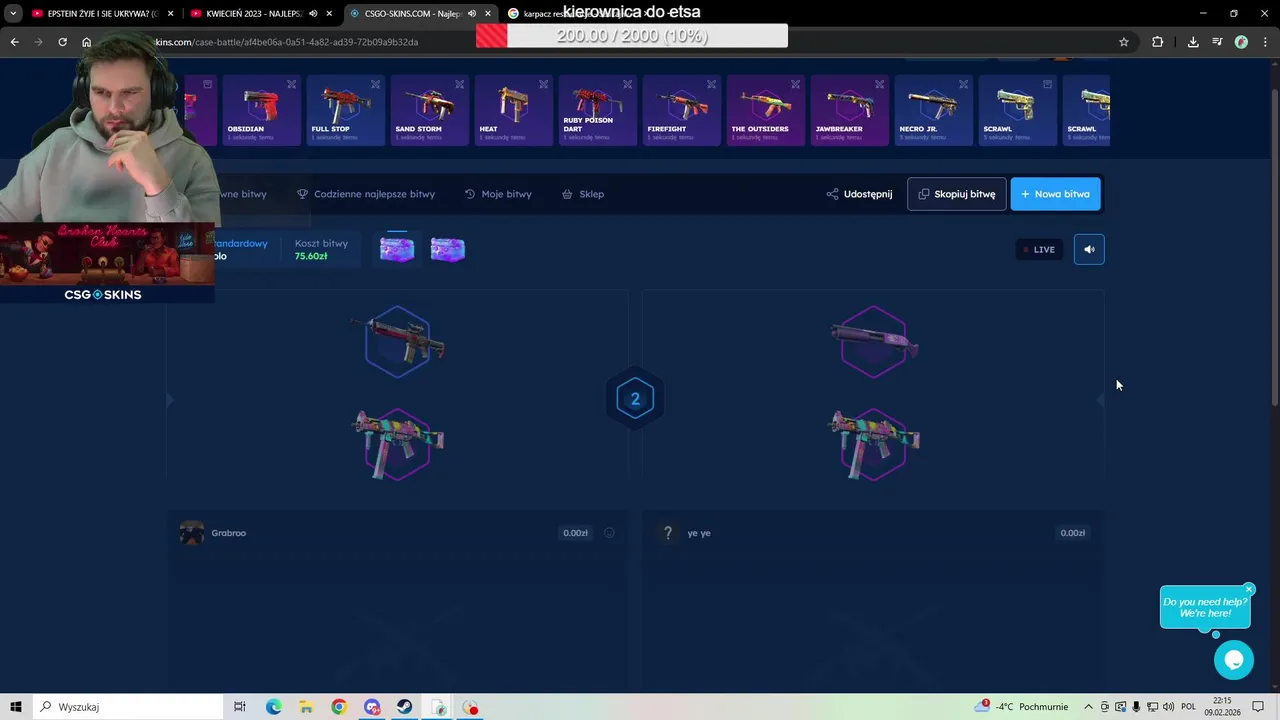Viewport: 1280px width, 720px height.
Task: Click ye ye's purple shotgun skin
Action: pyautogui.click(x=874, y=342)
